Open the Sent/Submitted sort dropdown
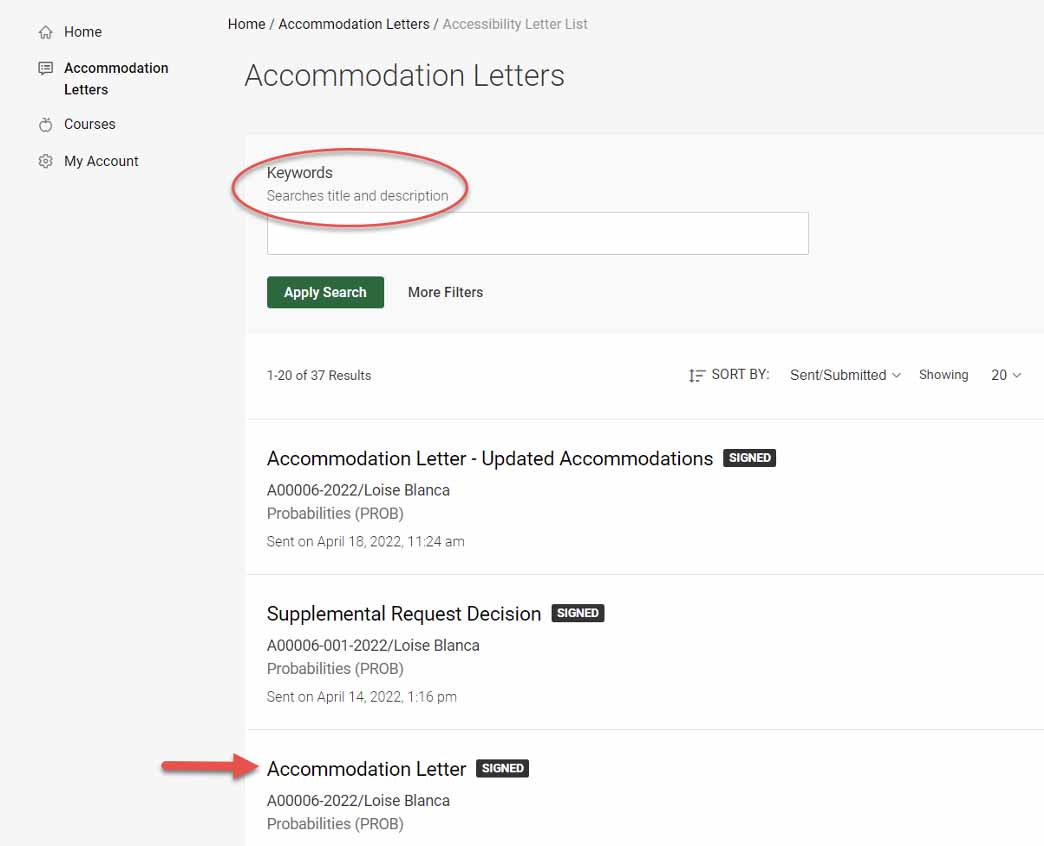Image resolution: width=1044 pixels, height=846 pixels. tap(845, 375)
